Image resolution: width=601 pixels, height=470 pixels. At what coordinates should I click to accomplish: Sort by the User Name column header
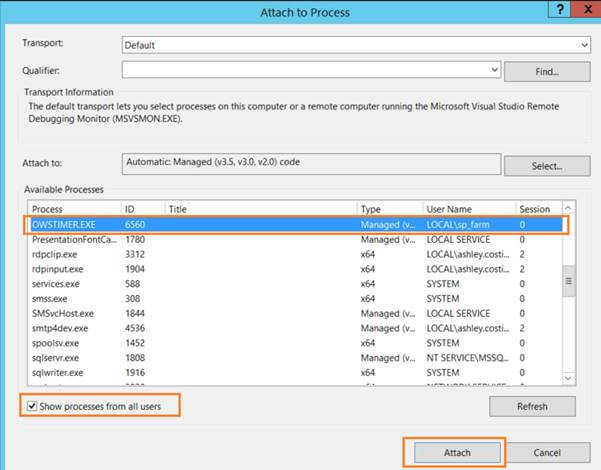[x=470, y=209]
